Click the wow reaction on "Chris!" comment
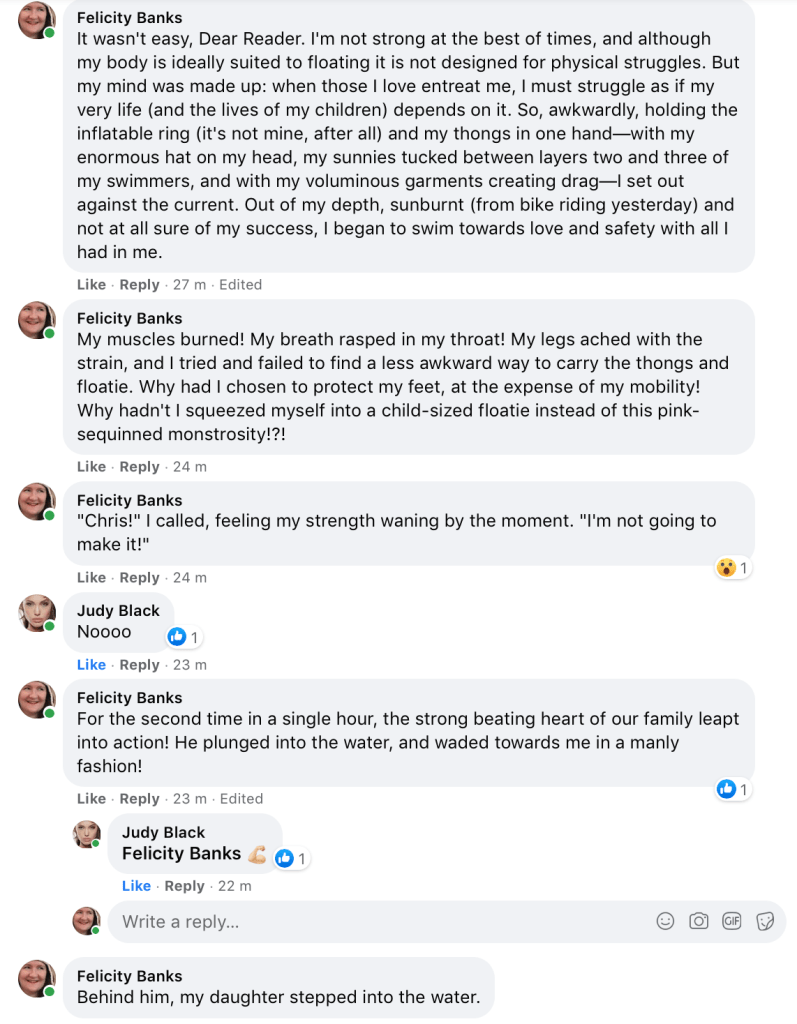 727,568
